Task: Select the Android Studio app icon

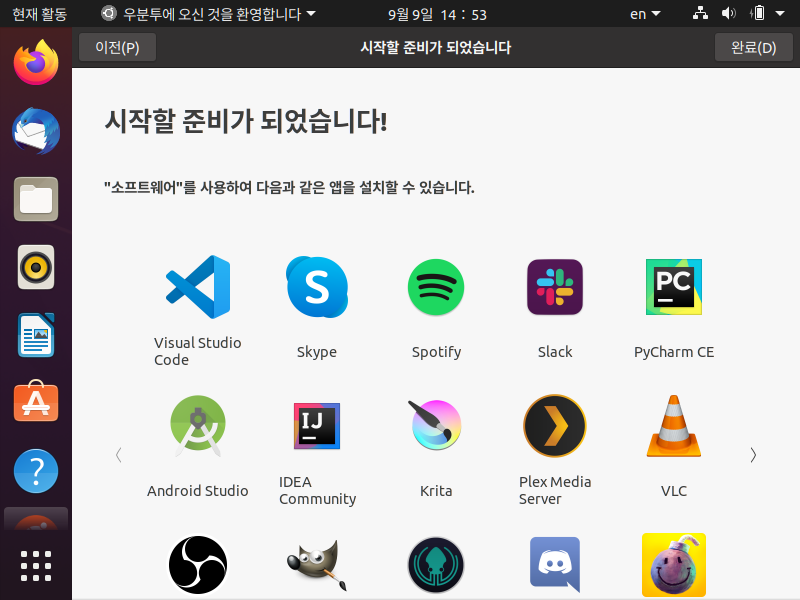Action: pyautogui.click(x=198, y=426)
